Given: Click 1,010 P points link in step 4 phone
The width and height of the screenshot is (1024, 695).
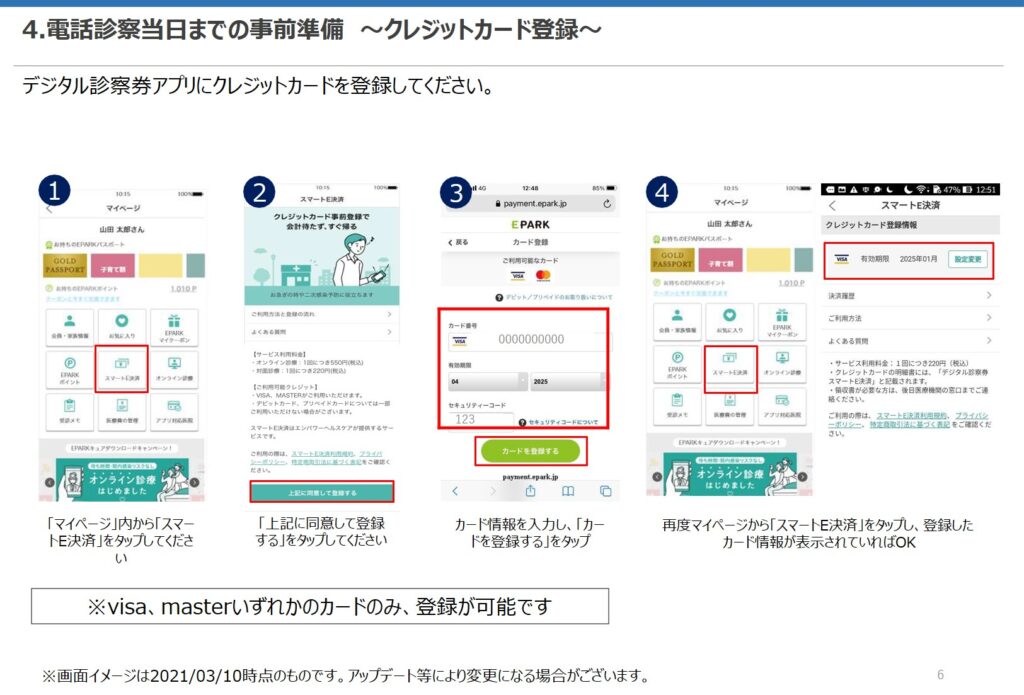Looking at the screenshot, I should [792, 283].
